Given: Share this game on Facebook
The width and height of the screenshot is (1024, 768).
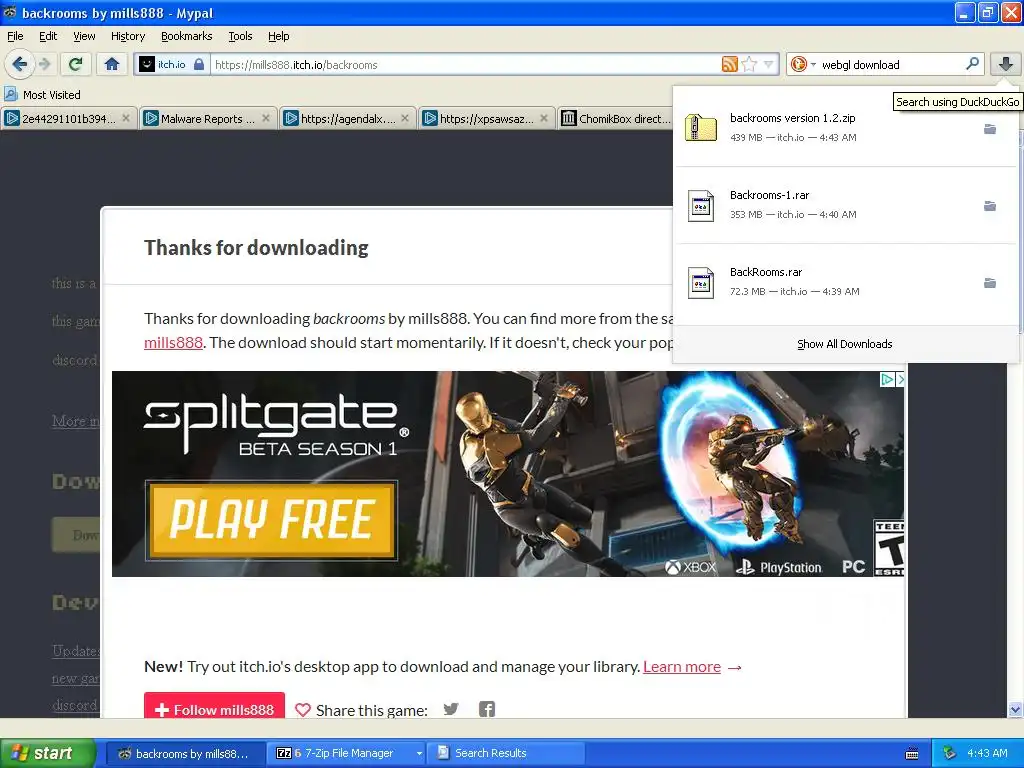Looking at the screenshot, I should coord(487,709).
